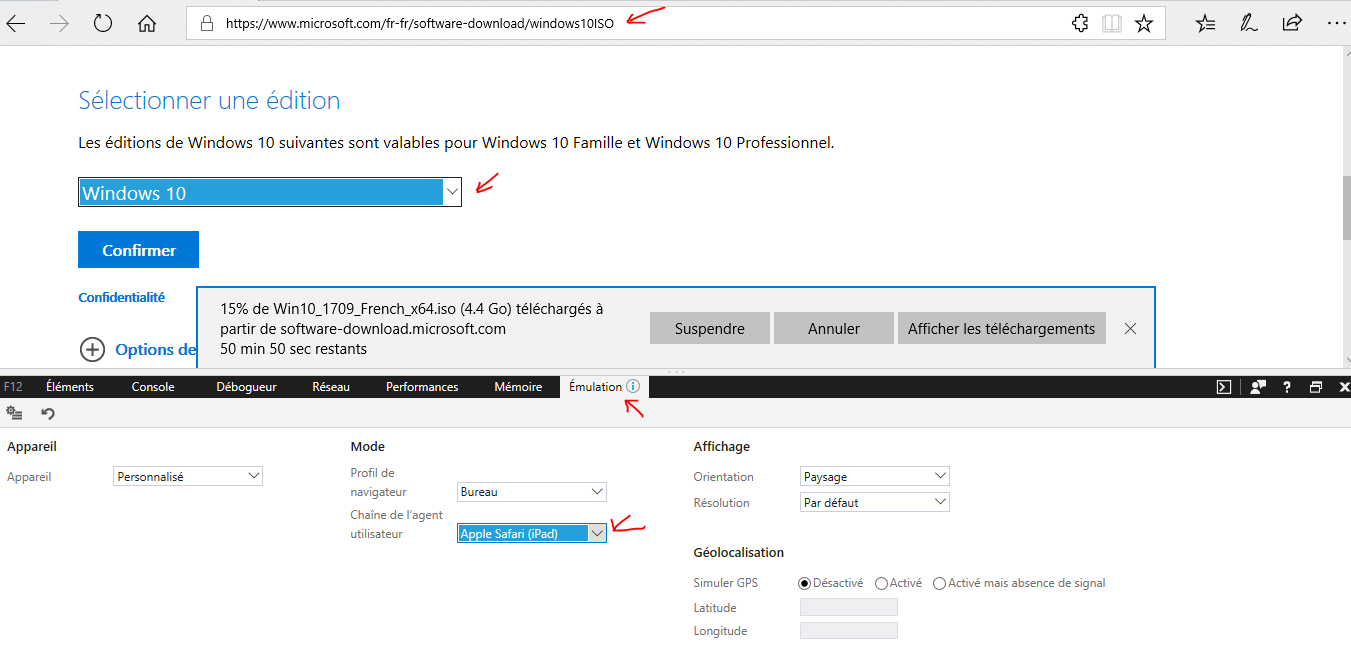The height and width of the screenshot is (656, 1351).
Task: Open reading view book icon
Action: (1112, 23)
